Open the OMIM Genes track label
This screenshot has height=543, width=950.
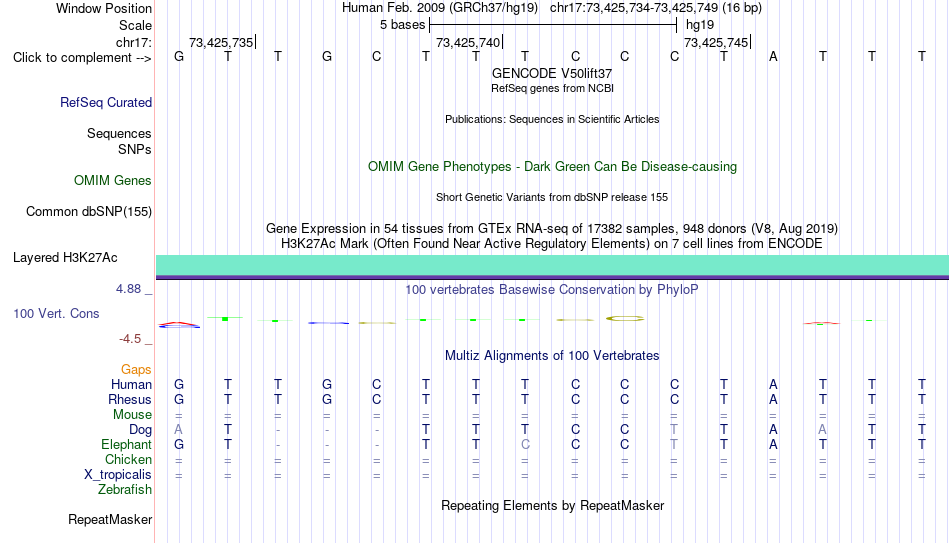pyautogui.click(x=112, y=181)
